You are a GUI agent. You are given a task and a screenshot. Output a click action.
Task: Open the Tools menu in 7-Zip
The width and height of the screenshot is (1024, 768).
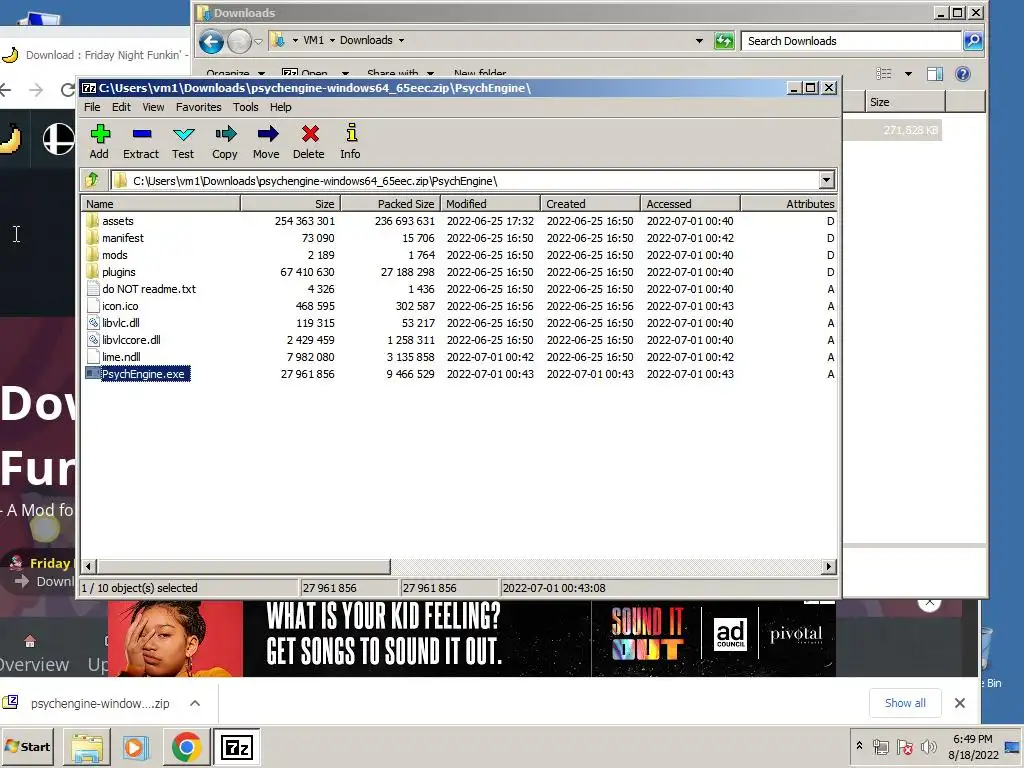point(246,107)
